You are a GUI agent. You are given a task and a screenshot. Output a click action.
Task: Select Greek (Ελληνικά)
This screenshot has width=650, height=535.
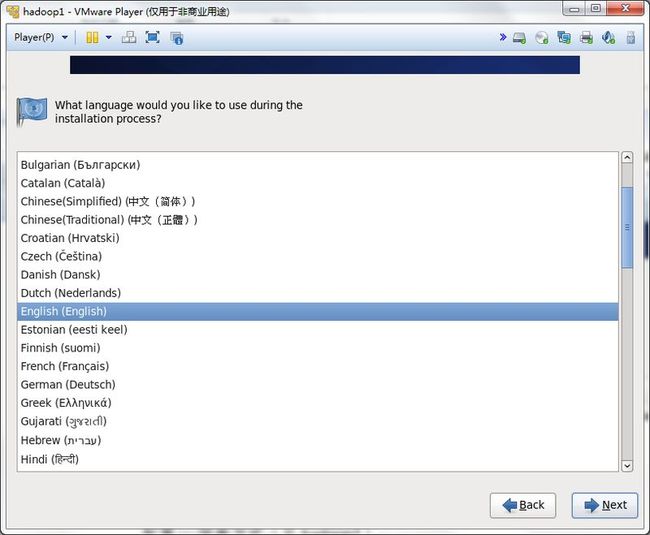pos(318,403)
